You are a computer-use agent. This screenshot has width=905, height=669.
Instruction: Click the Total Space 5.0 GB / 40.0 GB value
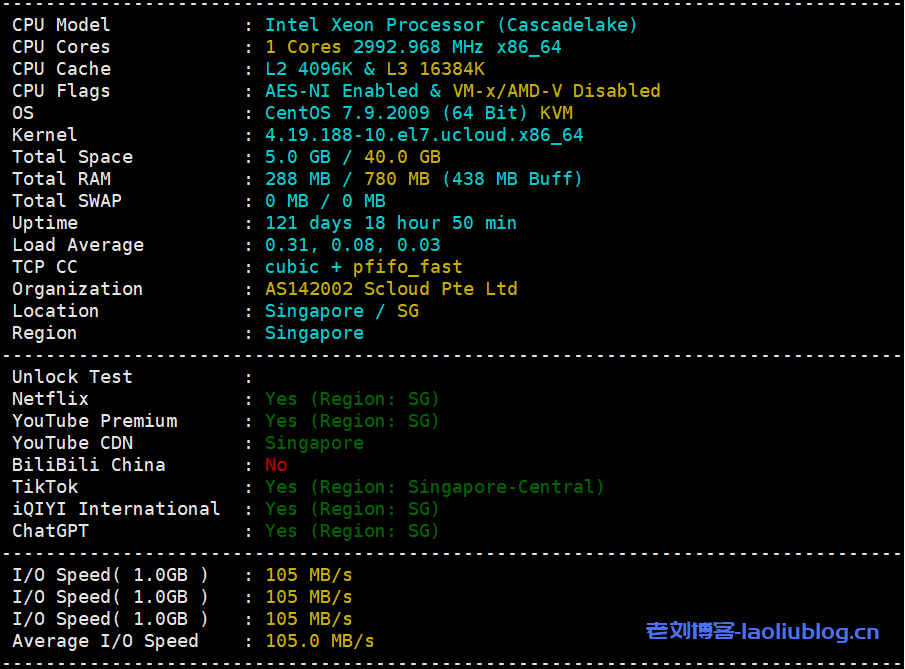click(x=352, y=157)
